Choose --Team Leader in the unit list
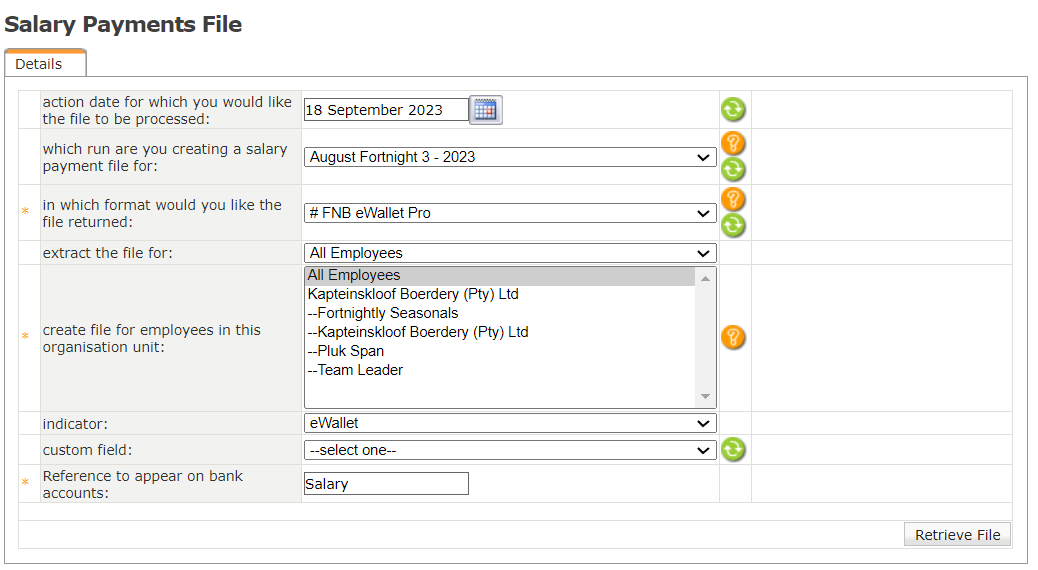 tap(355, 370)
